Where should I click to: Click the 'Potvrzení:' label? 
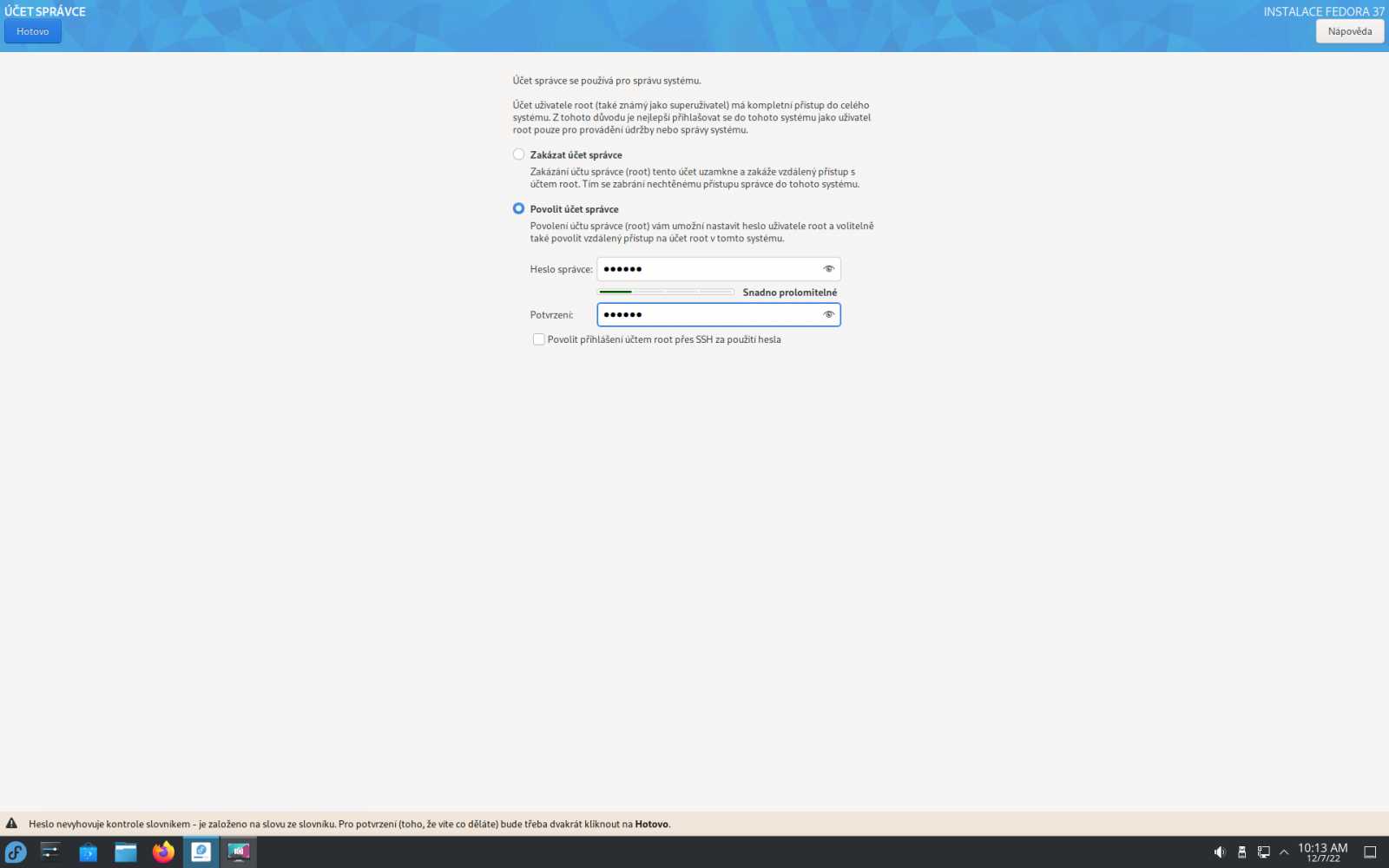pos(552,314)
